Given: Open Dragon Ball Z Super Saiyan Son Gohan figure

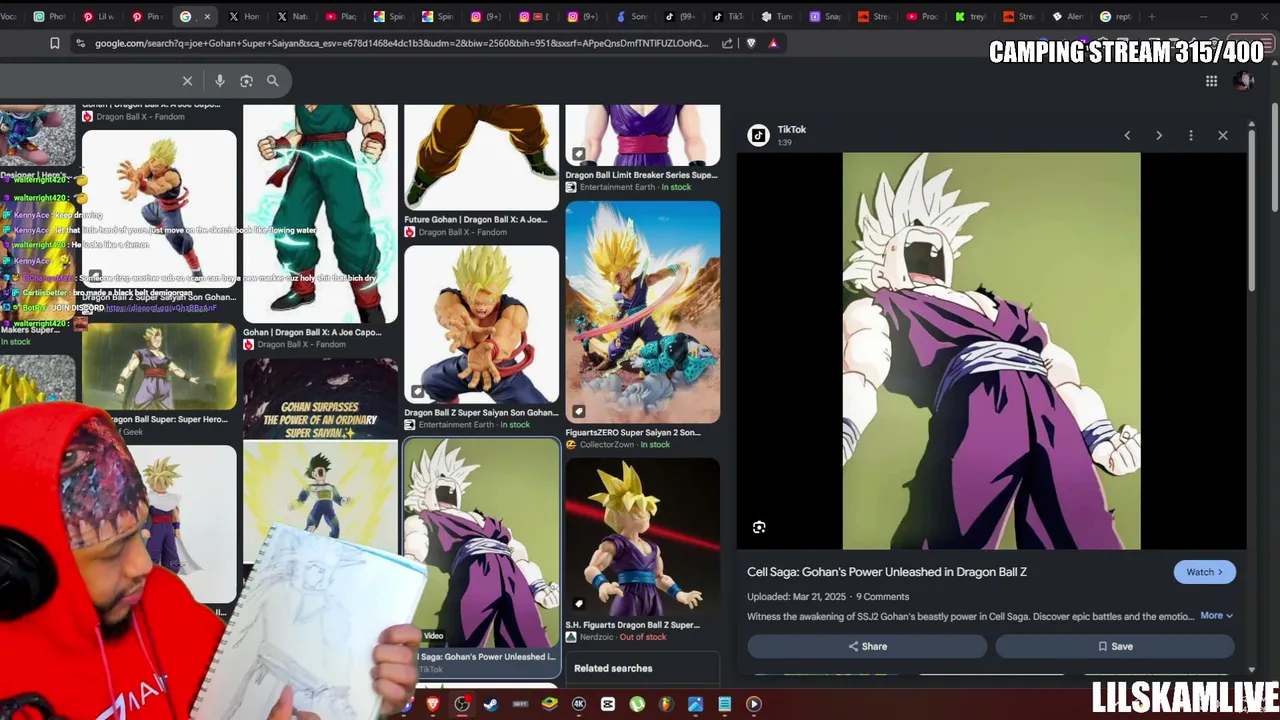Looking at the screenshot, I should click(481, 338).
